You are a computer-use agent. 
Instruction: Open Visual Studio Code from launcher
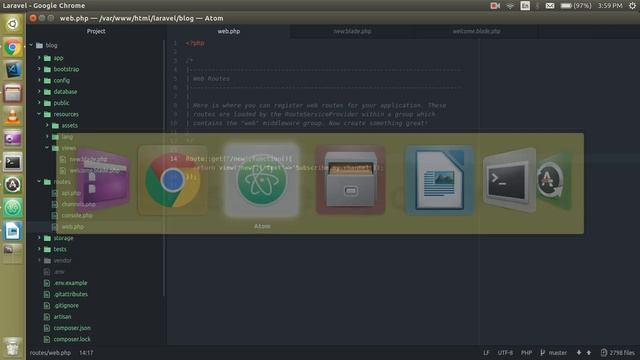point(13,70)
